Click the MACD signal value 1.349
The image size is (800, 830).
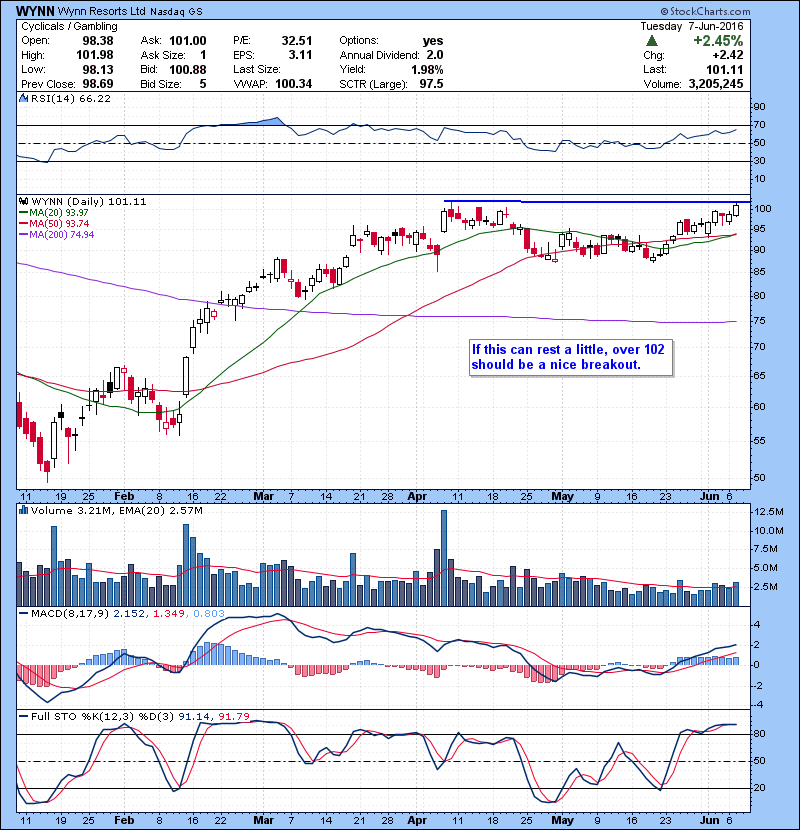(169, 613)
